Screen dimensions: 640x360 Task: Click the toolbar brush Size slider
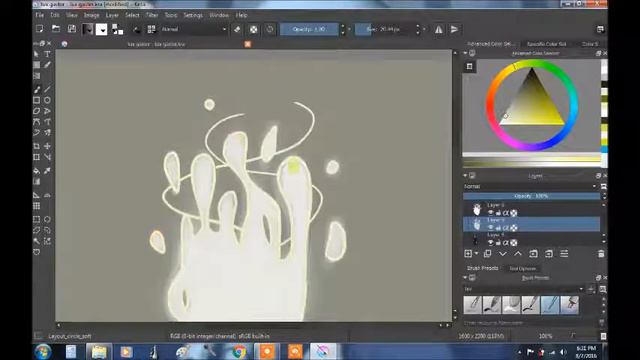384,29
